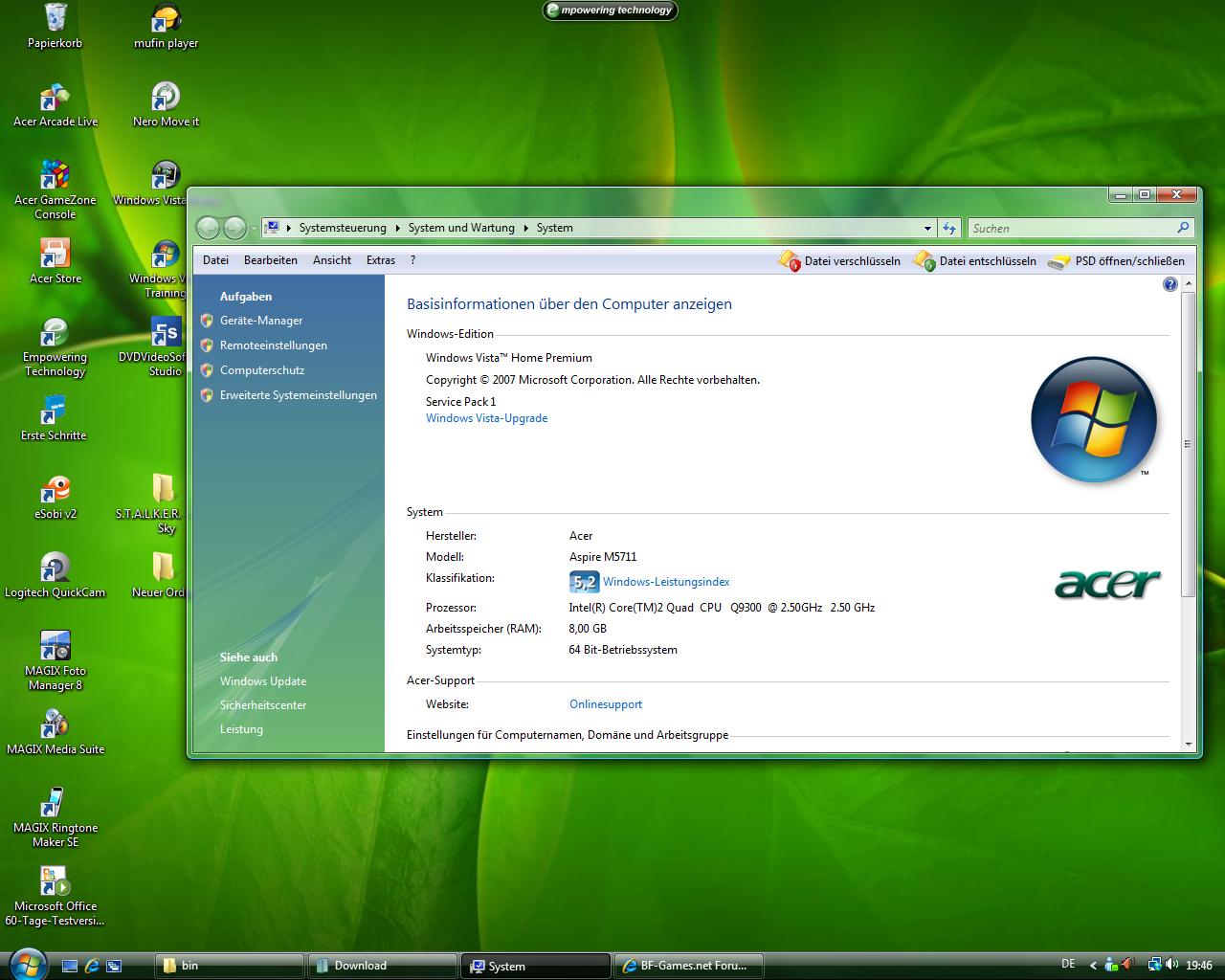Open Microsoft Office 60-Tage-Testversion icon
The image size is (1225, 980).
click(56, 896)
